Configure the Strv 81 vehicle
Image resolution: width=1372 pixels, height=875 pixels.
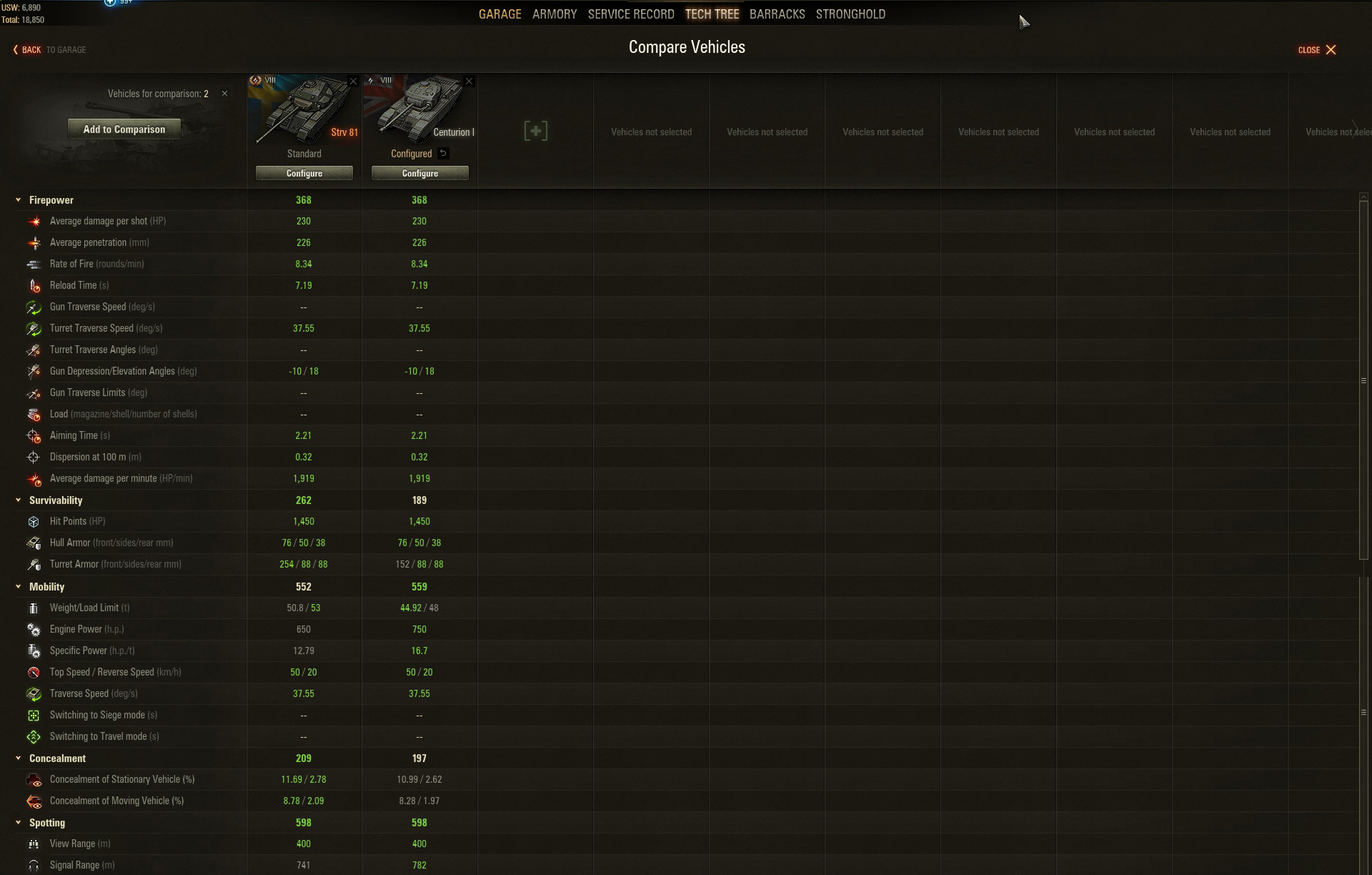click(304, 174)
